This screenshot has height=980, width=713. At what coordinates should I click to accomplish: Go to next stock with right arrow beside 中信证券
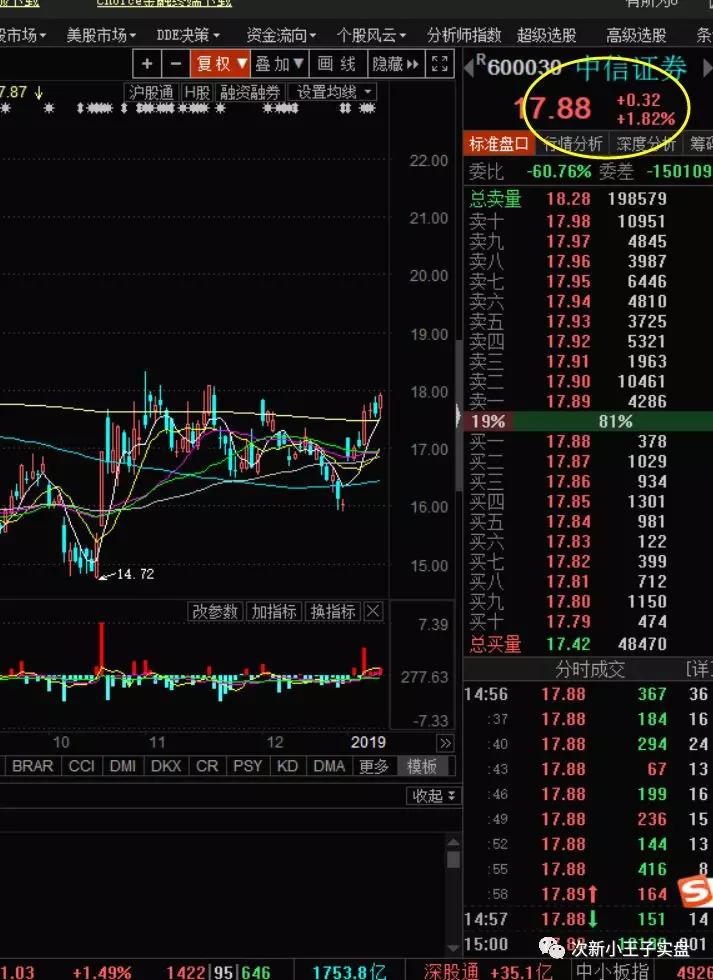pos(707,68)
